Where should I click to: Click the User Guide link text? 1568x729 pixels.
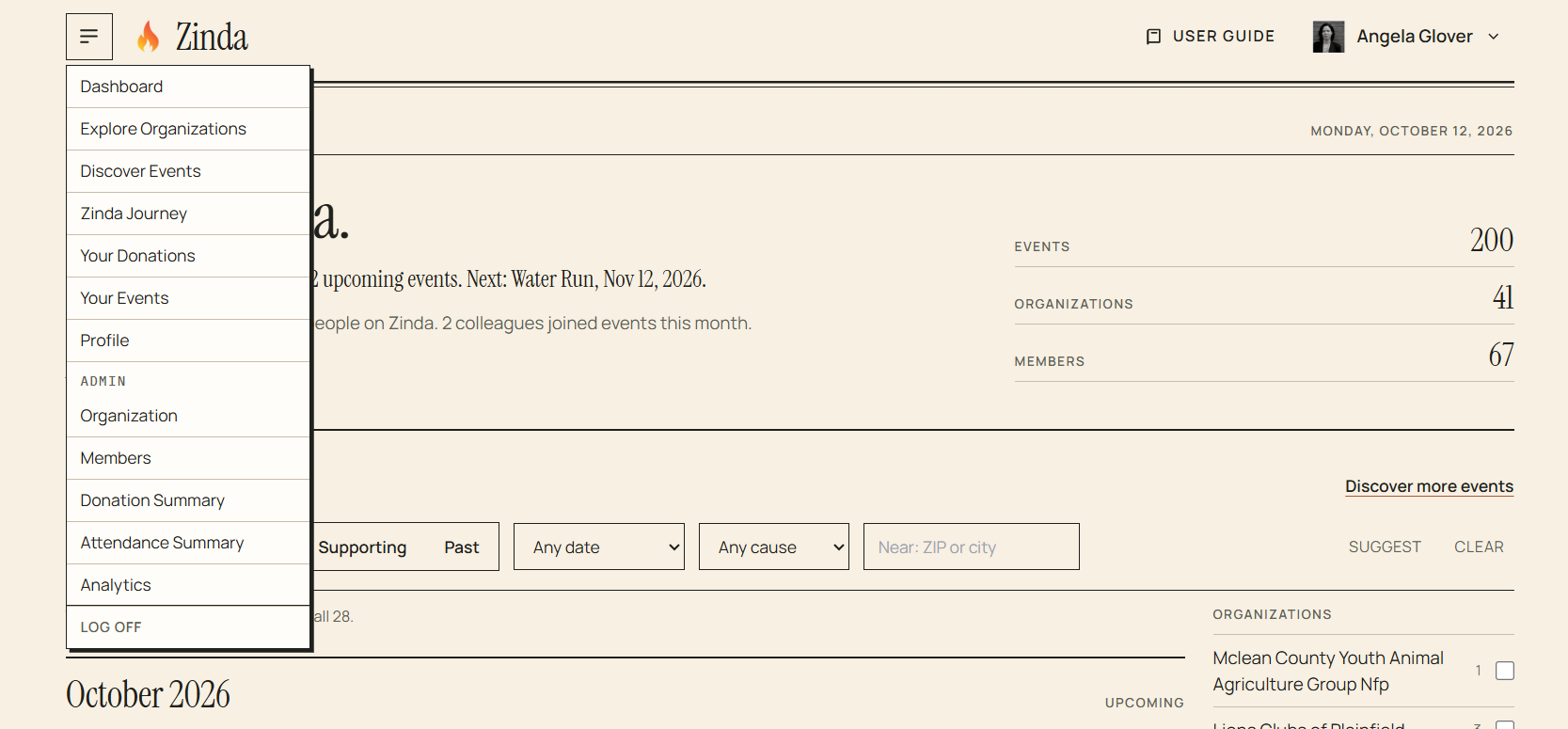[x=1224, y=37]
